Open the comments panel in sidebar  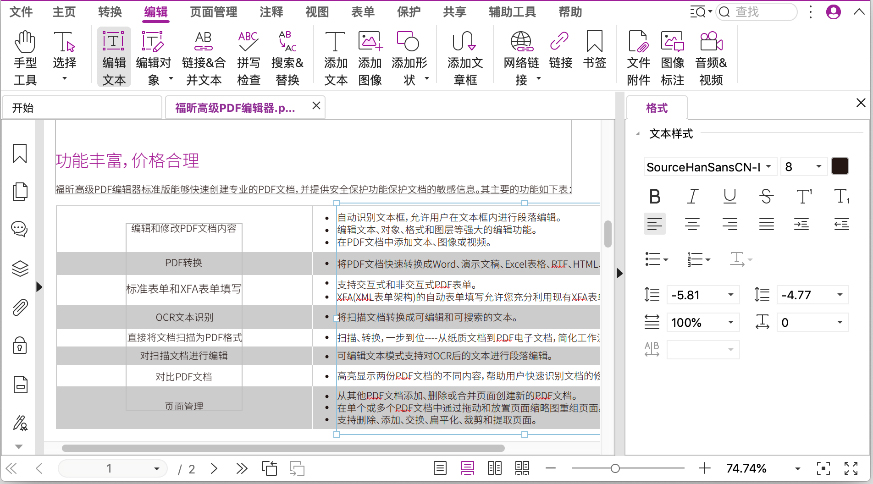[19, 229]
